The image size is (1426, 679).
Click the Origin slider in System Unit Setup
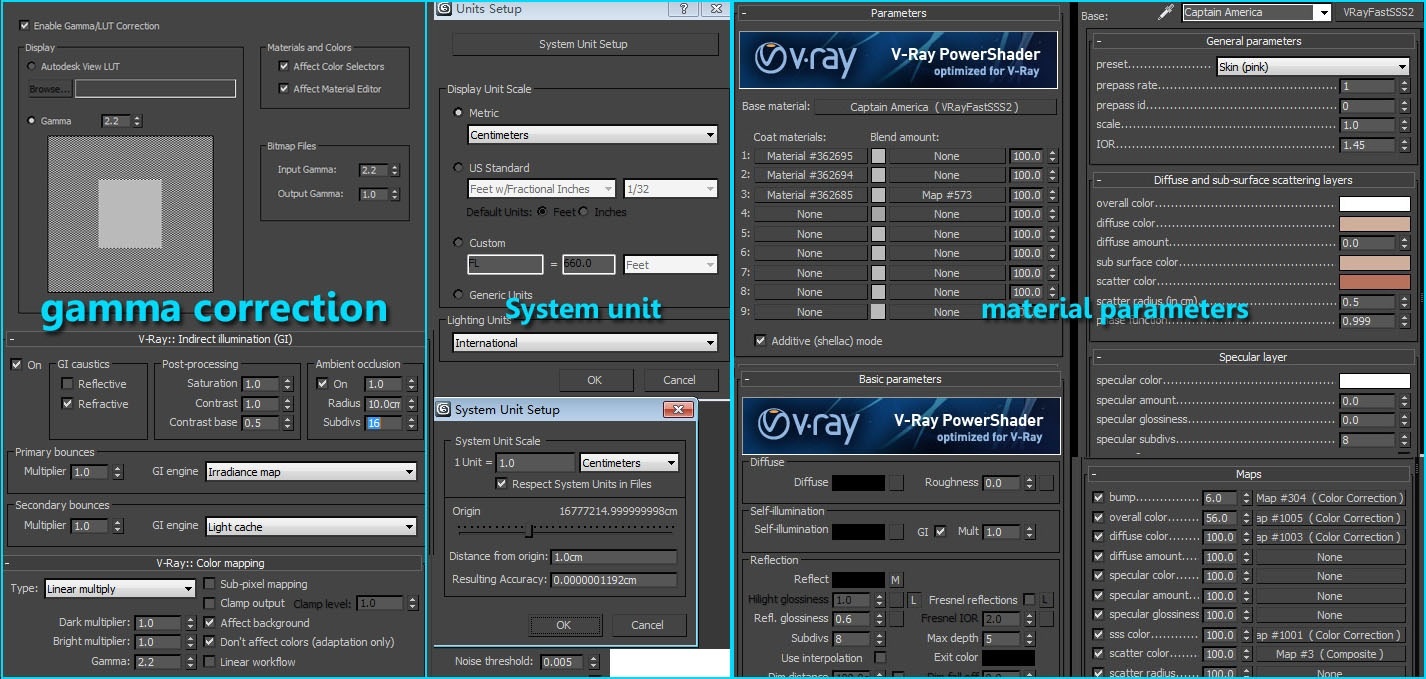(x=565, y=531)
